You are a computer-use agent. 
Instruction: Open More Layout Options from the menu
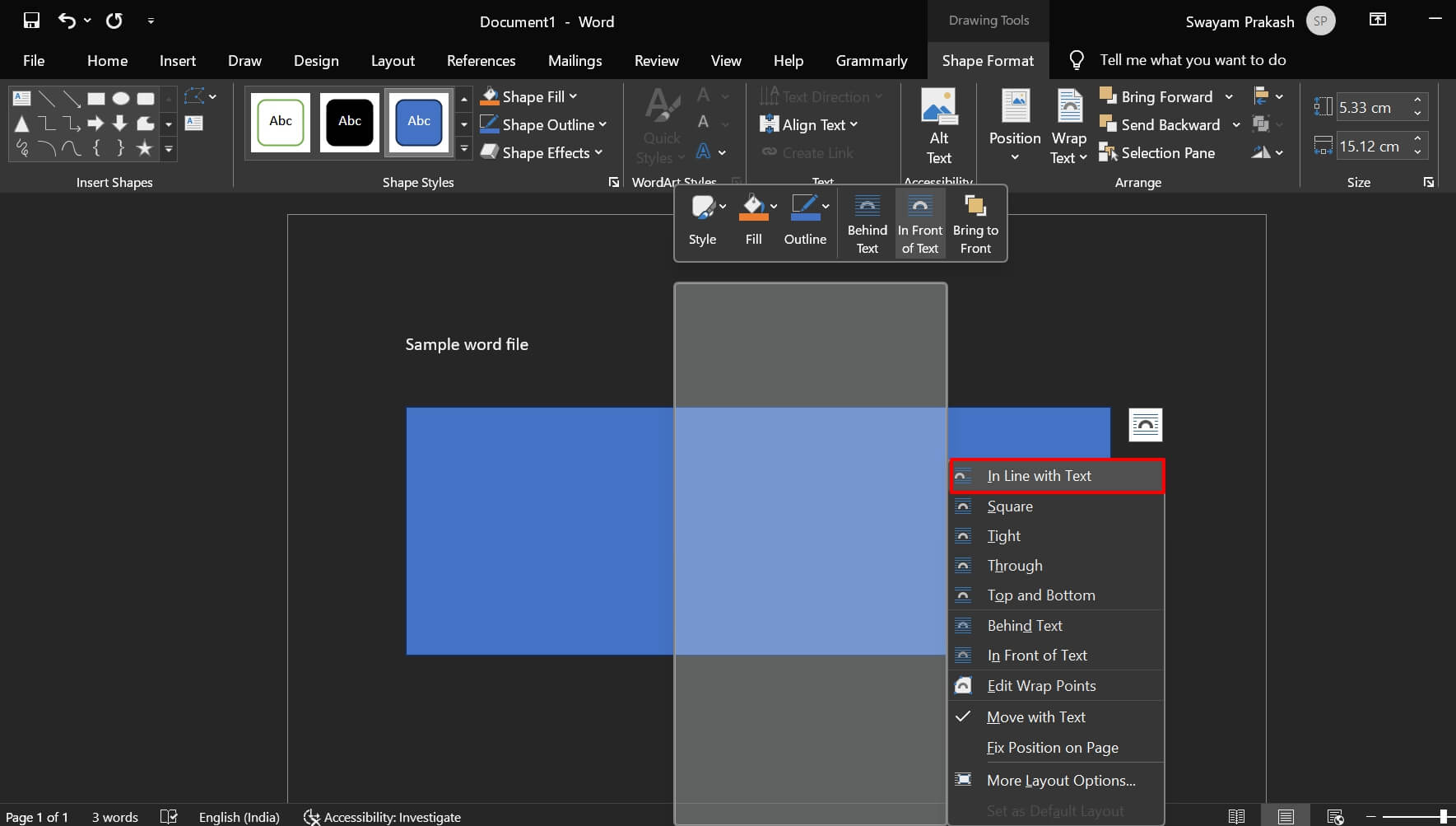1060,780
